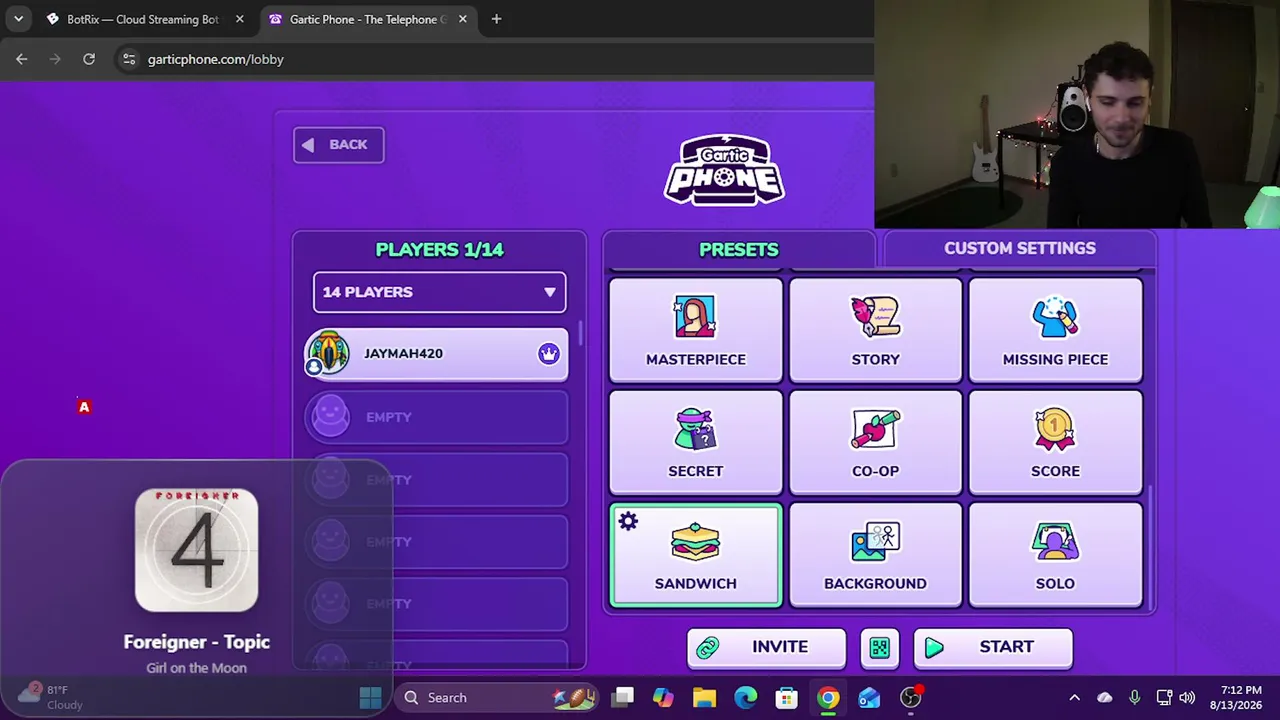Open the browser tab search chevron
The width and height of the screenshot is (1280, 720).
point(18,19)
